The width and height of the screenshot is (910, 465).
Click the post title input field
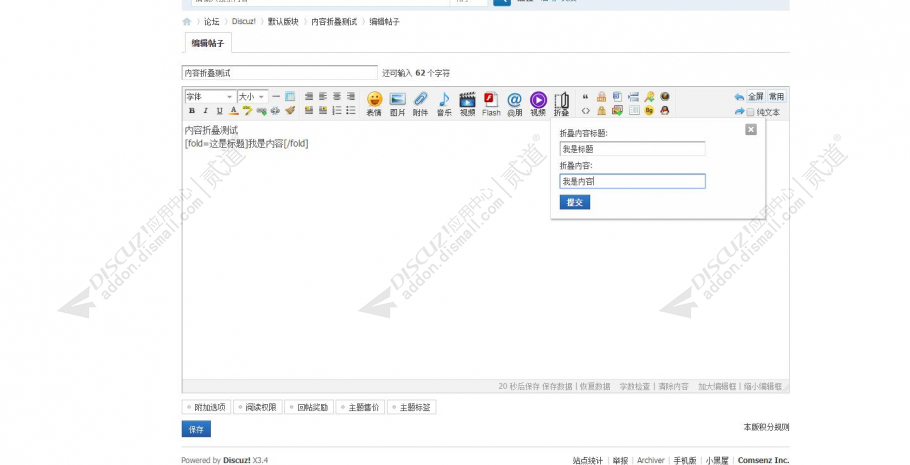click(280, 73)
